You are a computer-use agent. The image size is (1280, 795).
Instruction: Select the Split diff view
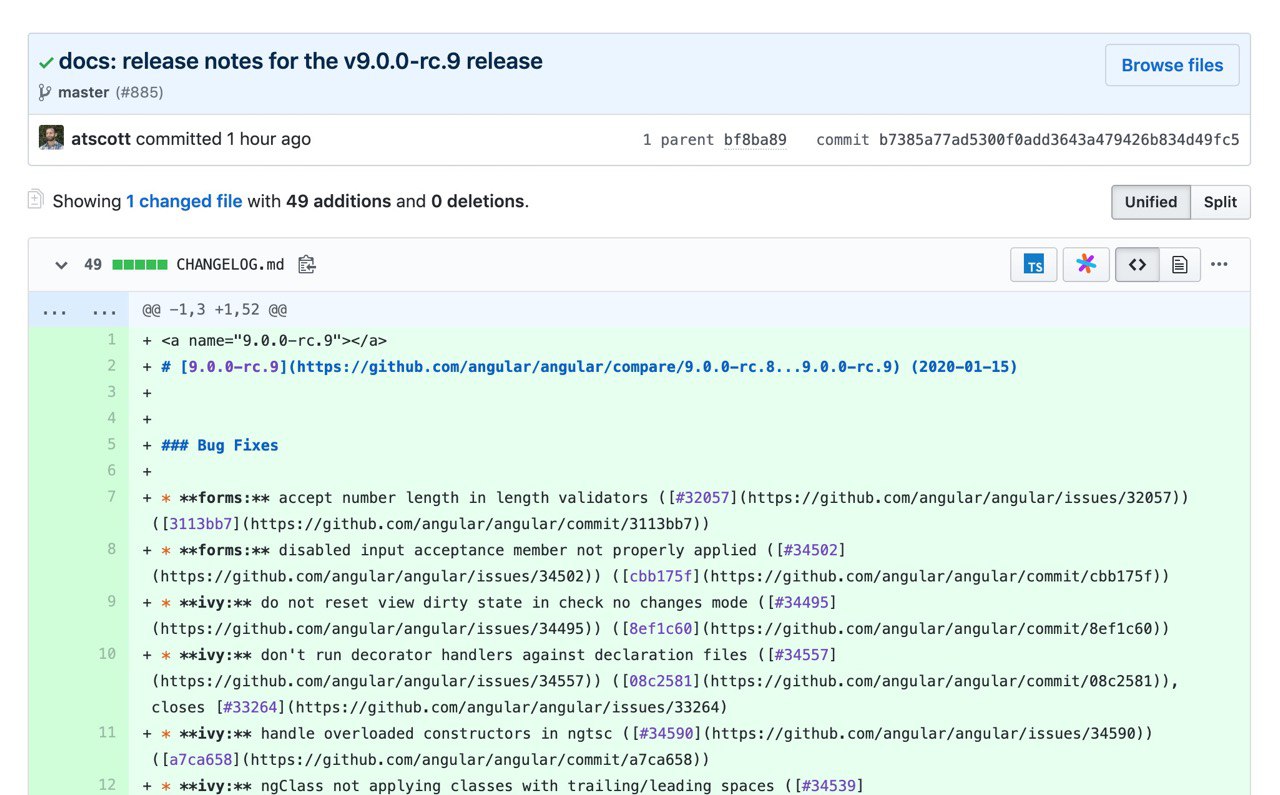tap(1220, 202)
